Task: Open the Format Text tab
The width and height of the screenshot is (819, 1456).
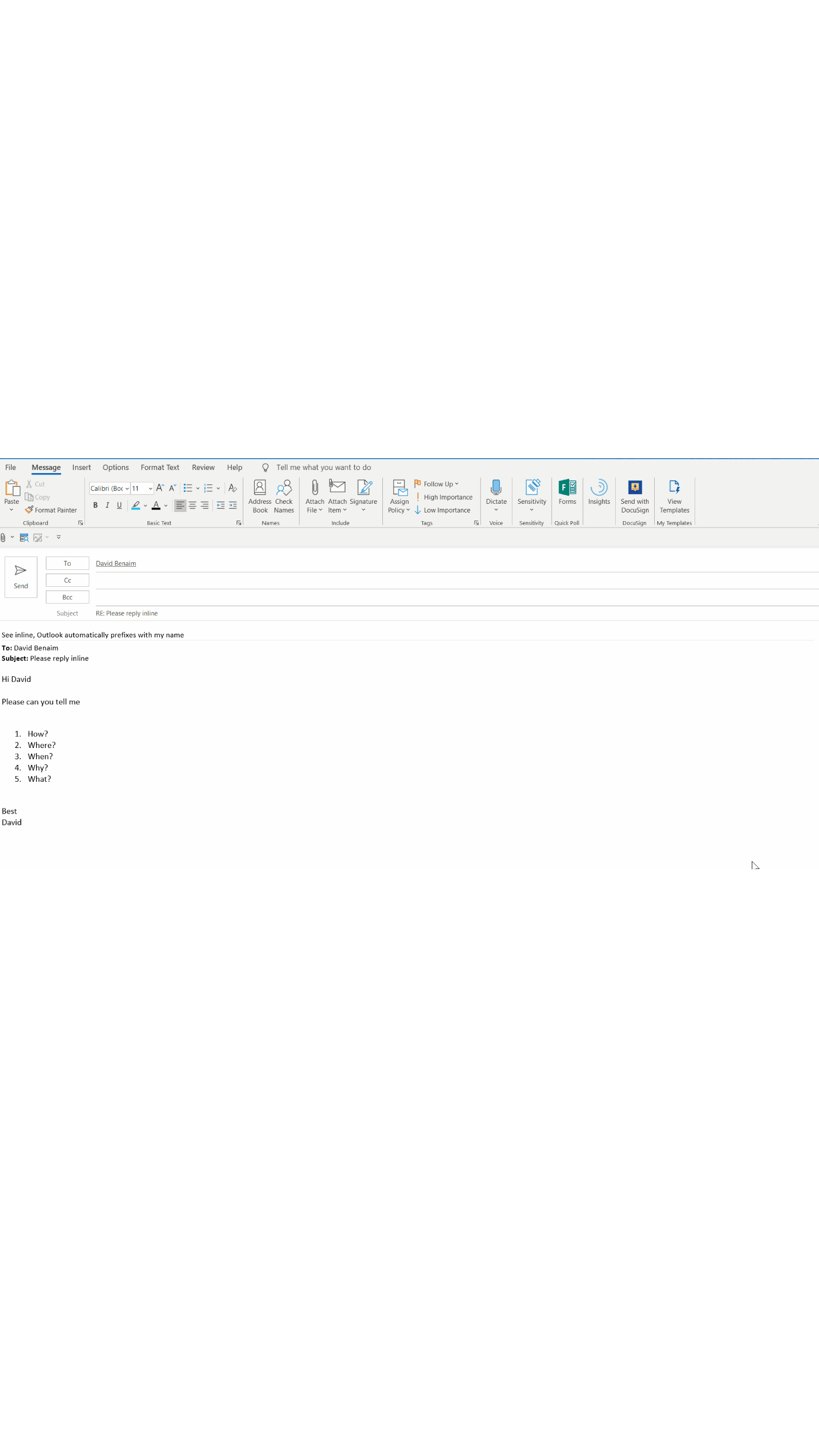Action: [160, 467]
